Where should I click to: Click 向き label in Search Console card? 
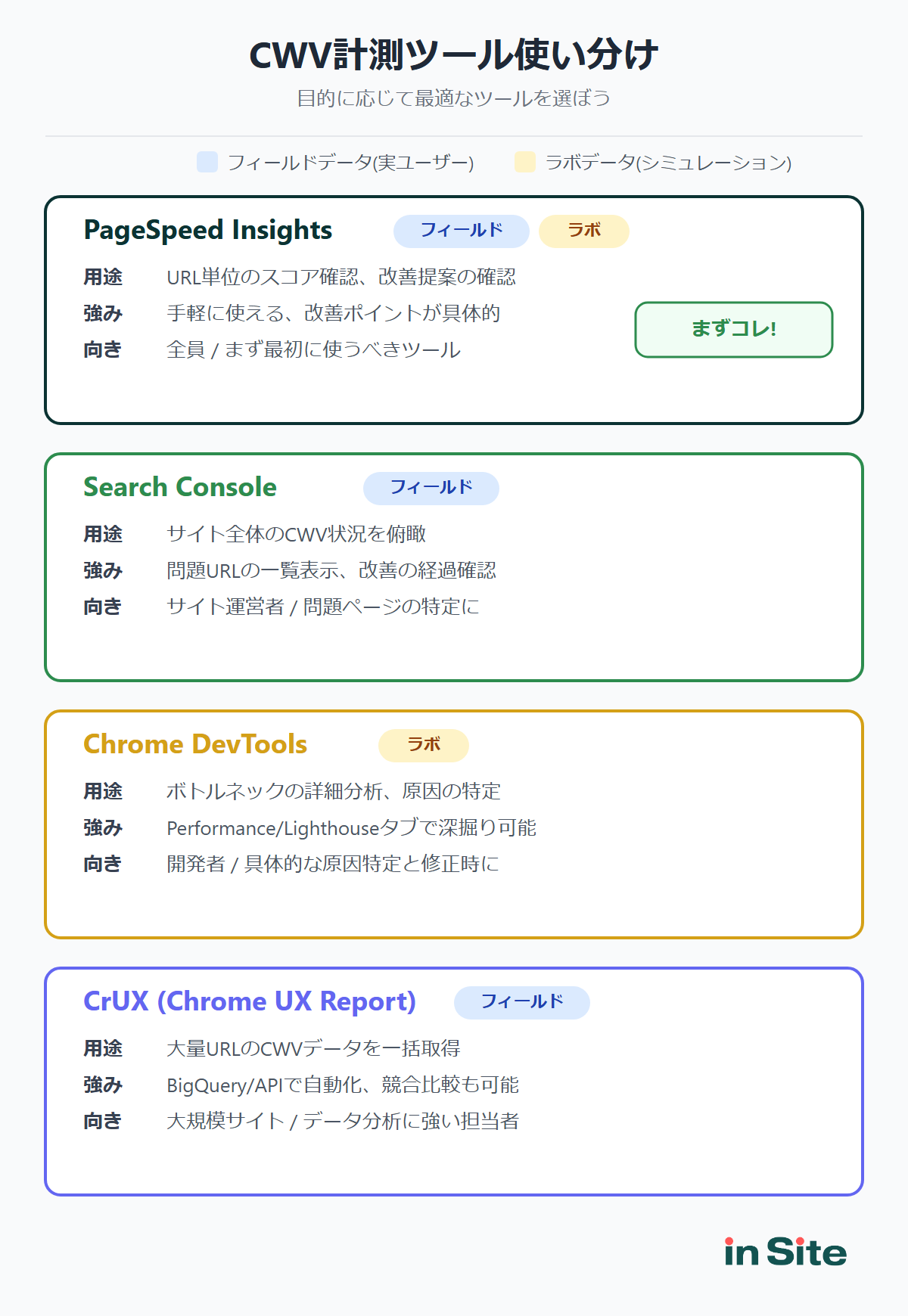pyautogui.click(x=103, y=607)
